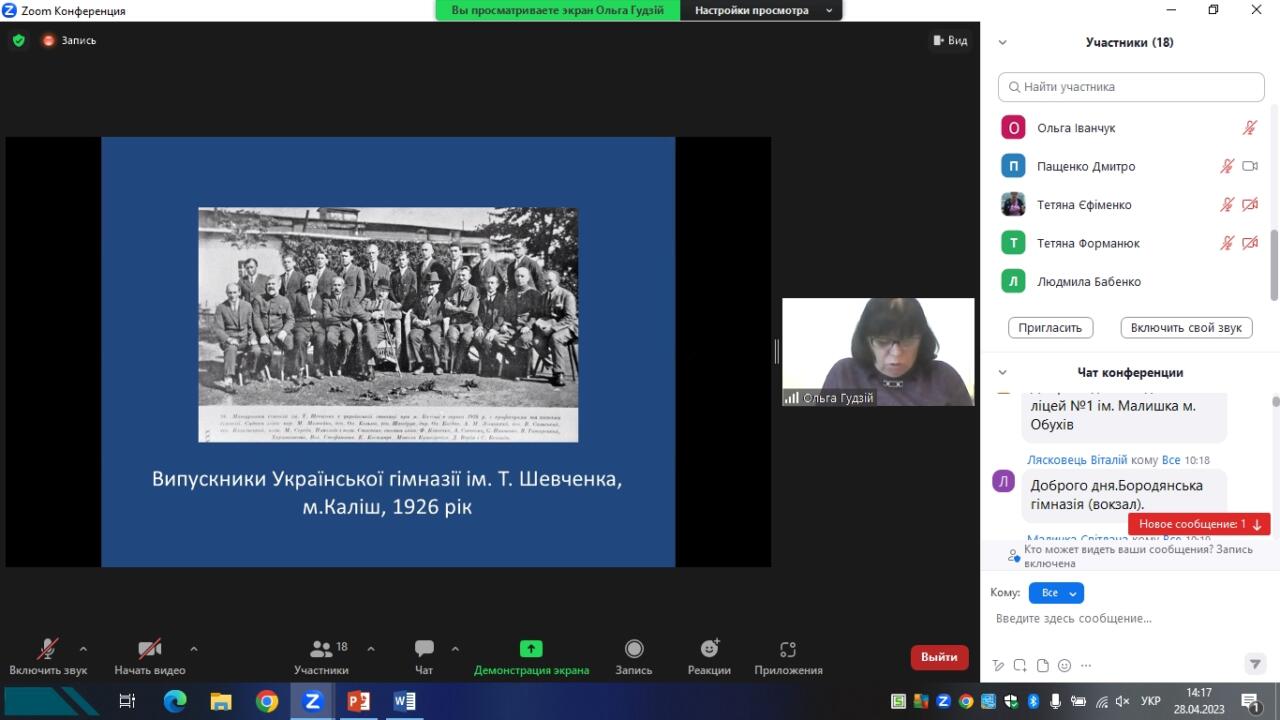The height and width of the screenshot is (720, 1280).
Task: Click muted mic icon for Пащенко Дмитро
Action: coord(1227,166)
